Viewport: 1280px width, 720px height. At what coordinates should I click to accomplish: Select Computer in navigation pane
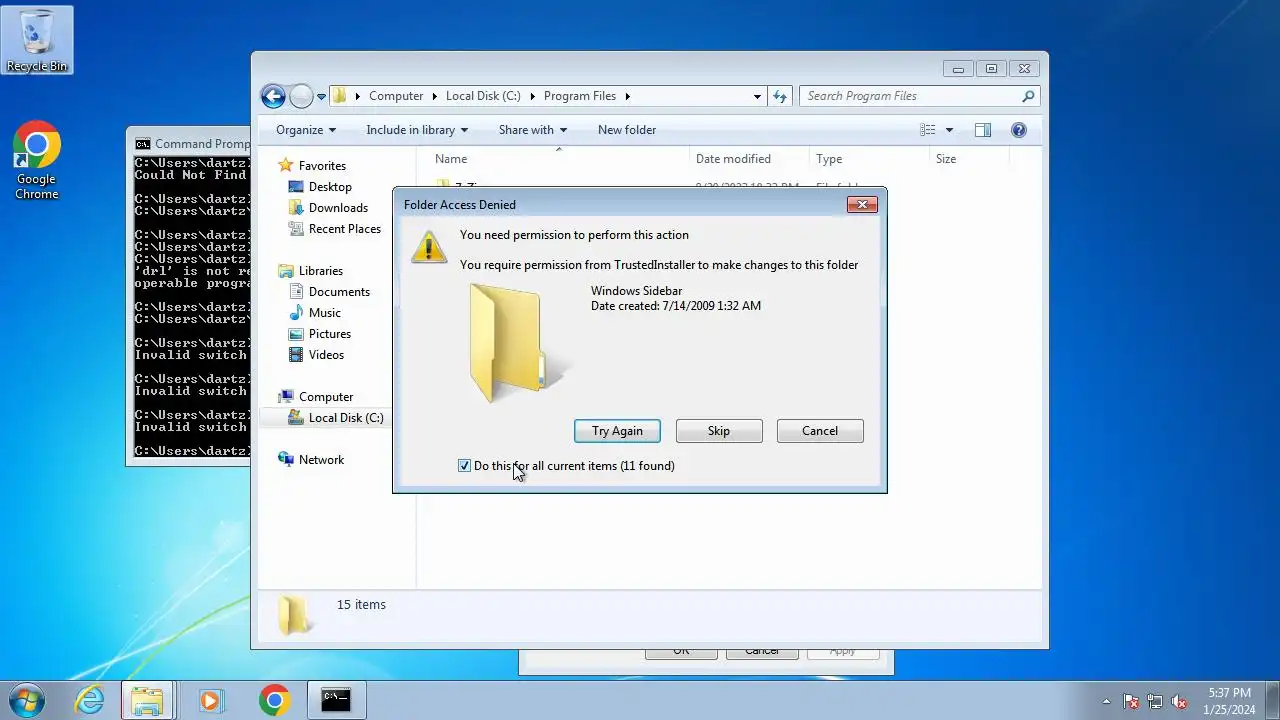click(x=326, y=397)
